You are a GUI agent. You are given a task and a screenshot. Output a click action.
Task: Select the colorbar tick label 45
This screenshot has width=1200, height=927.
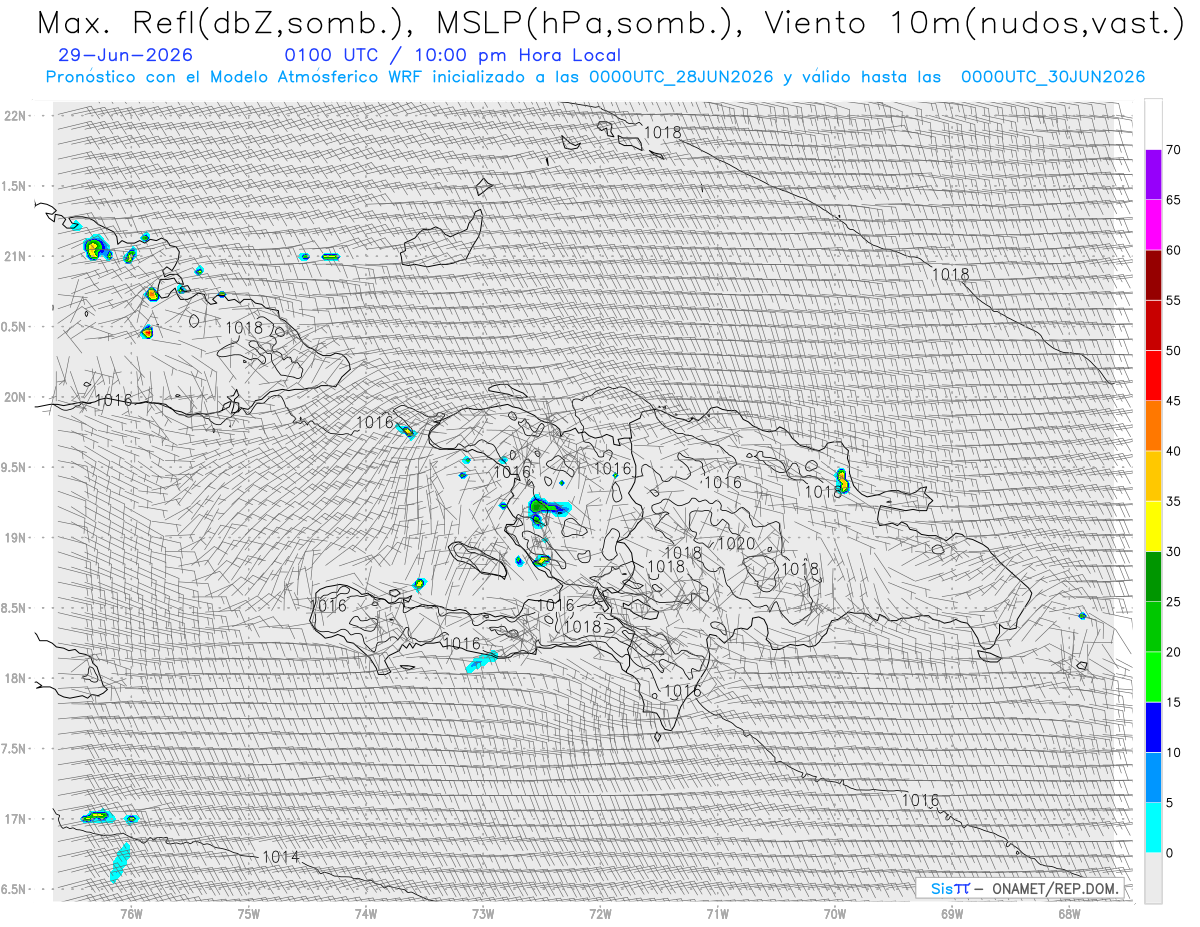pos(1173,401)
